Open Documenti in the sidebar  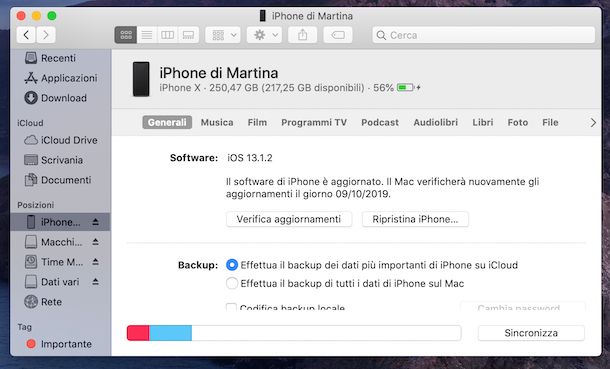[x=58, y=180]
